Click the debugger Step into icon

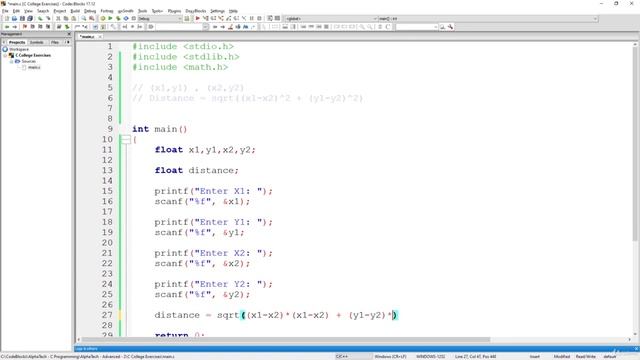click(221, 19)
